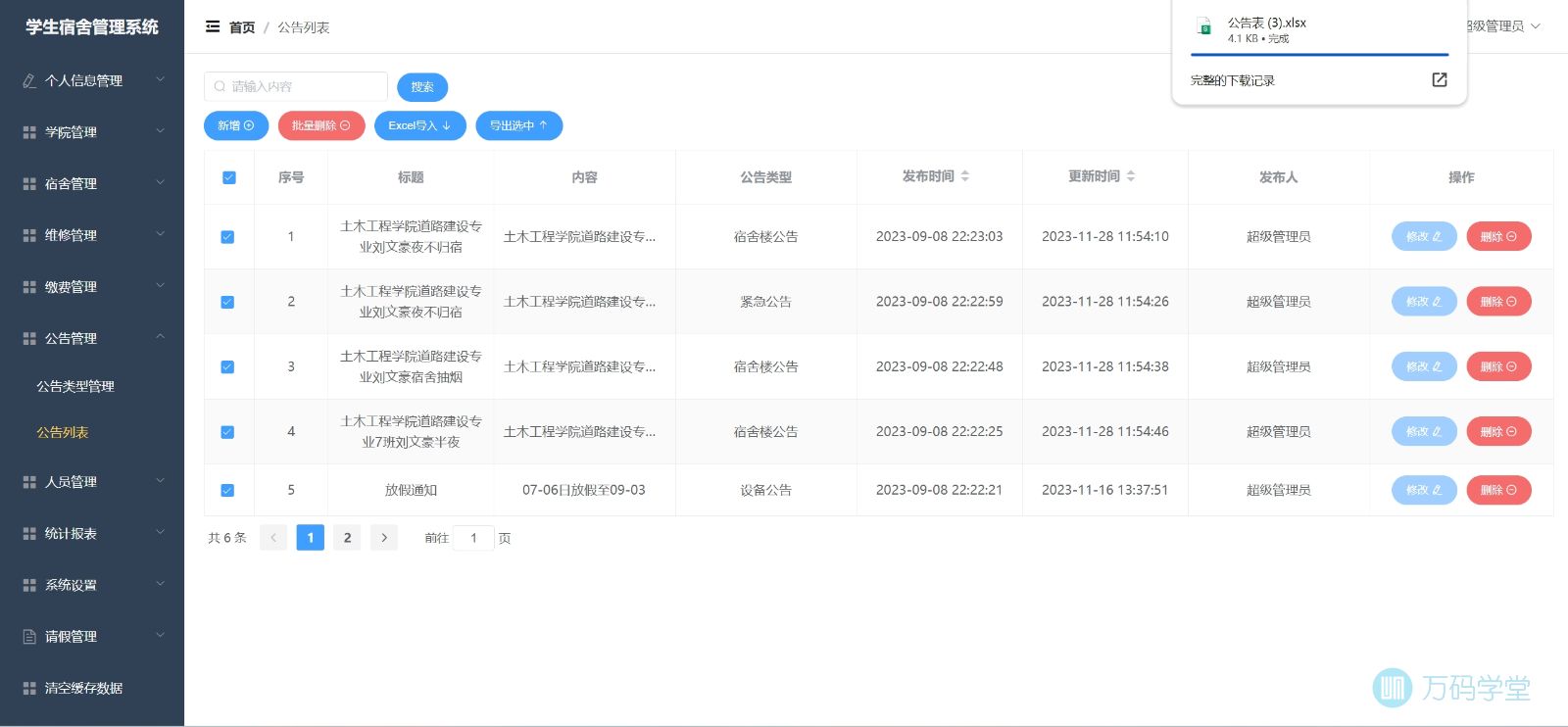Viewport: 1568px width, 727px height.
Task: Click the Excel导入 button
Action: (x=419, y=125)
